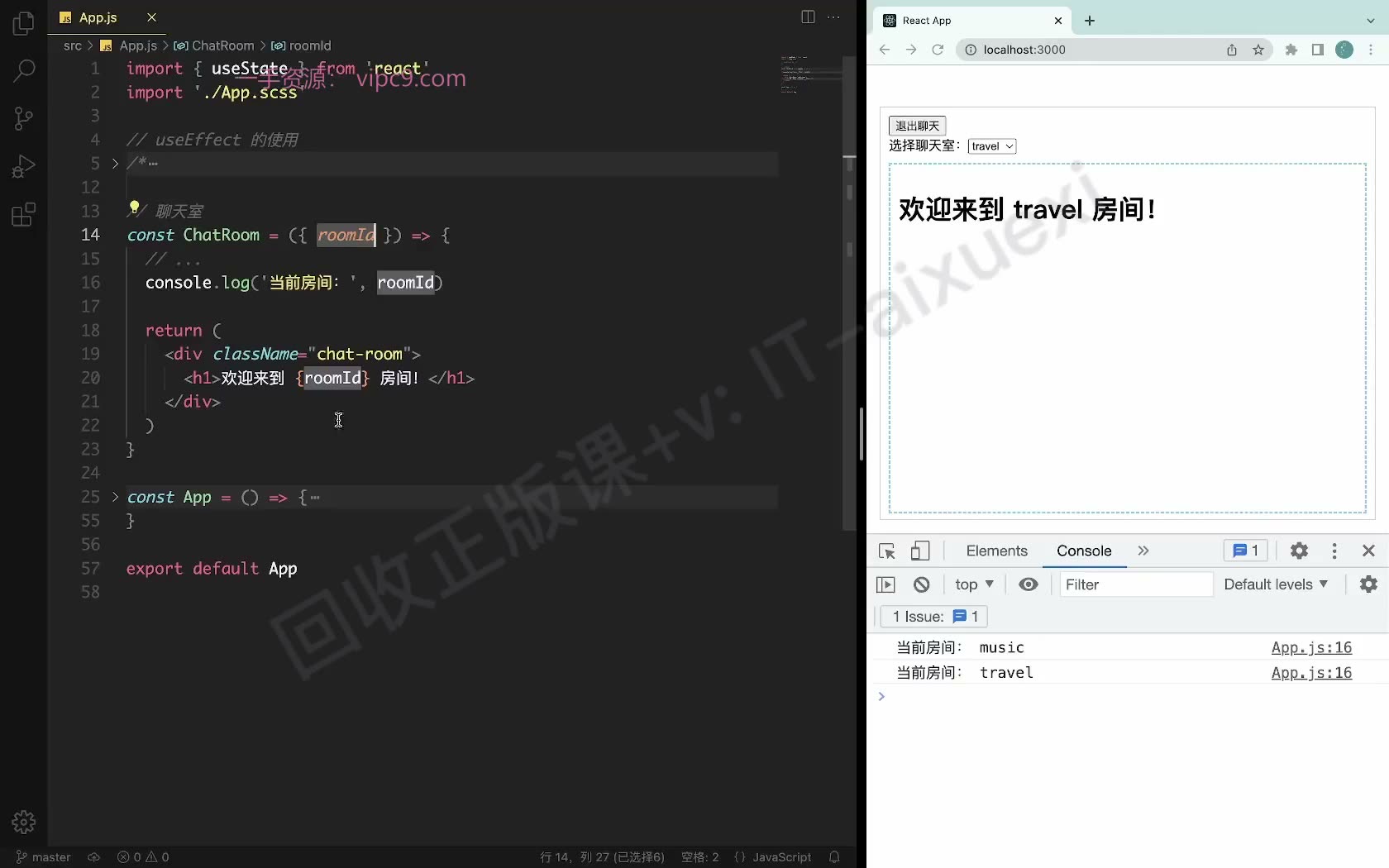Open the Source Control view

(24, 118)
